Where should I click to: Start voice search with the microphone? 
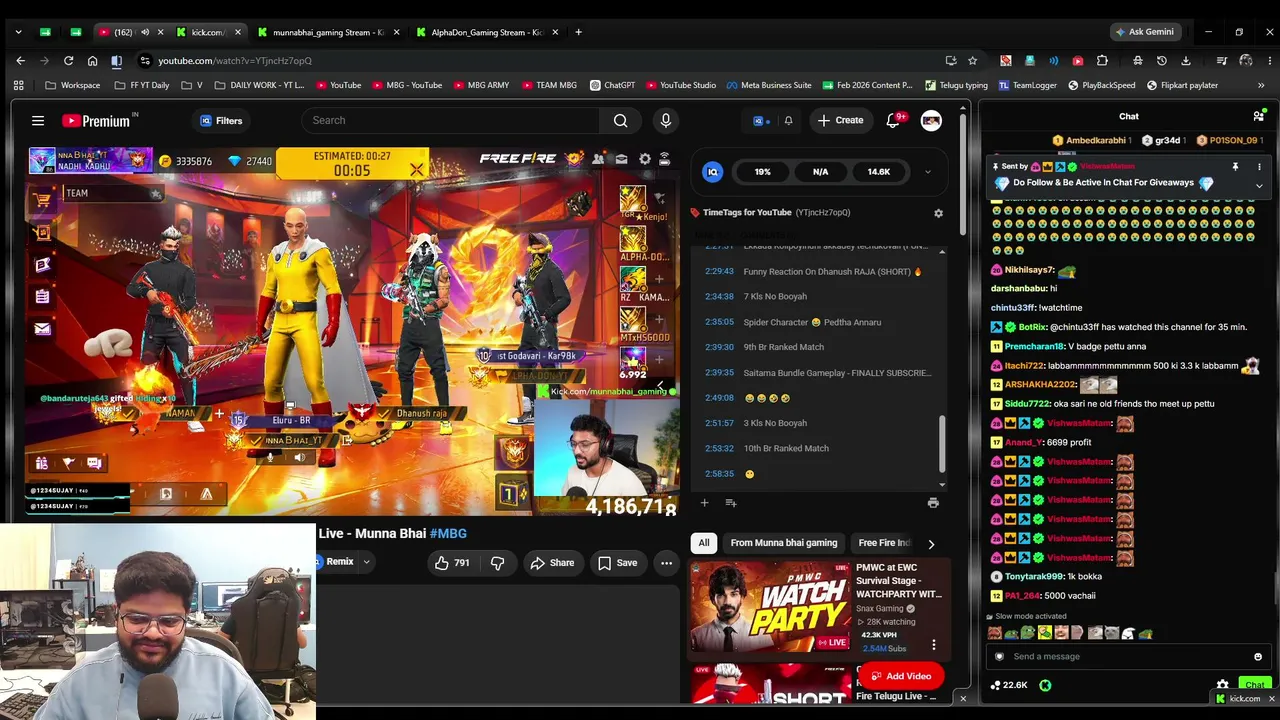[x=666, y=121]
